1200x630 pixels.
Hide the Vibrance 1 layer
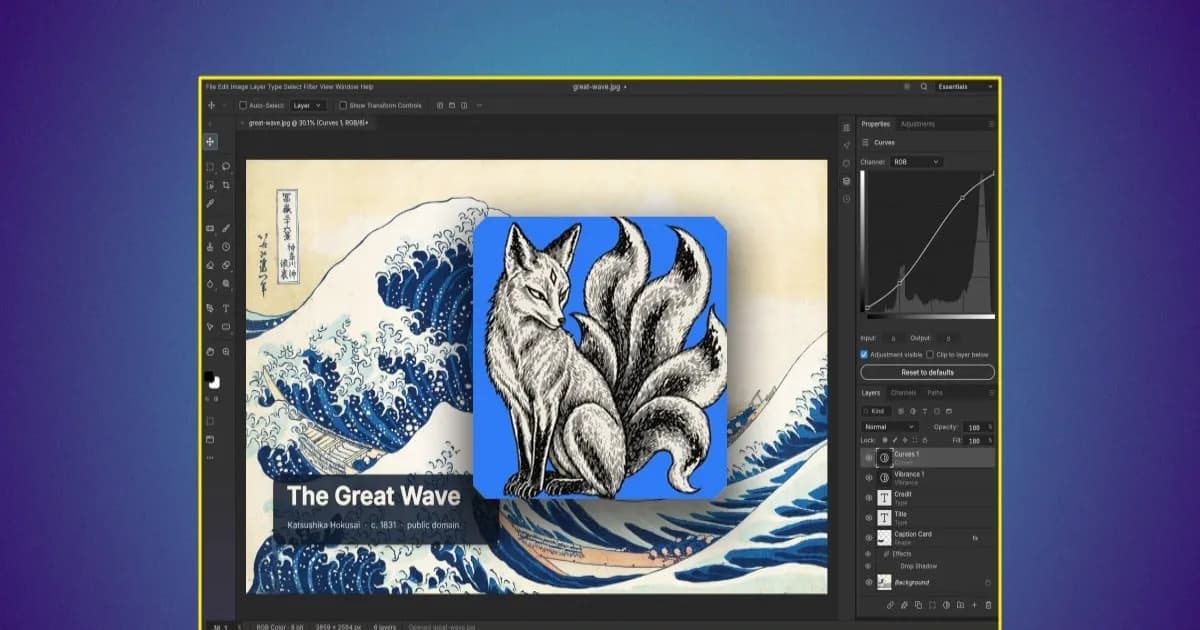pos(868,478)
